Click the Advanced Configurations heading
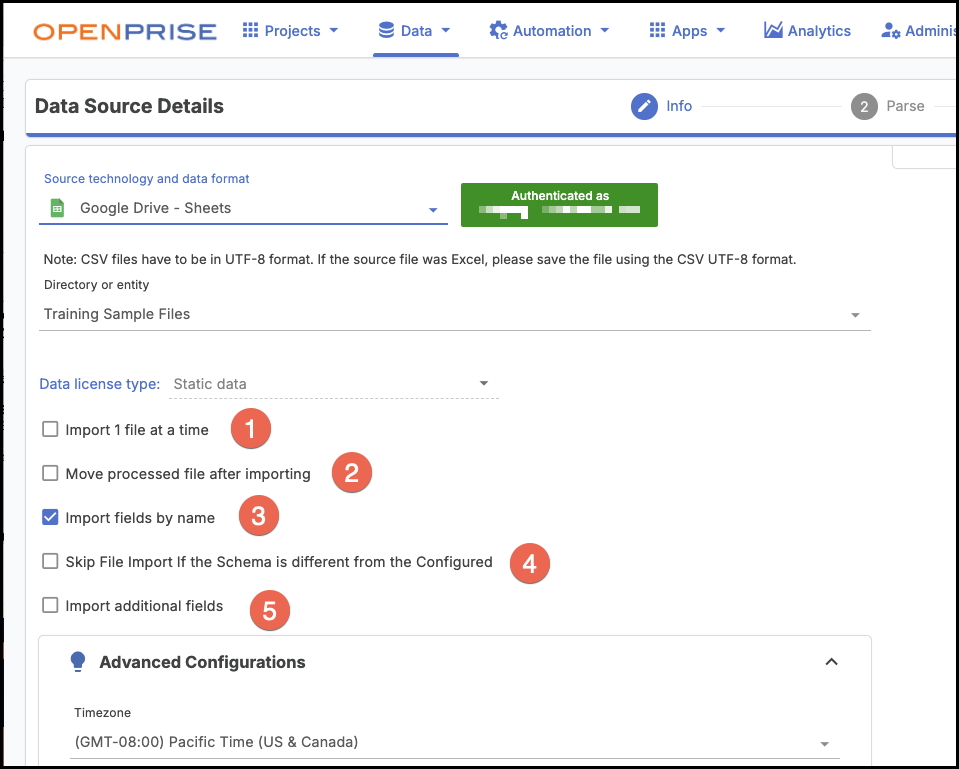This screenshot has width=959, height=769. pos(202,662)
